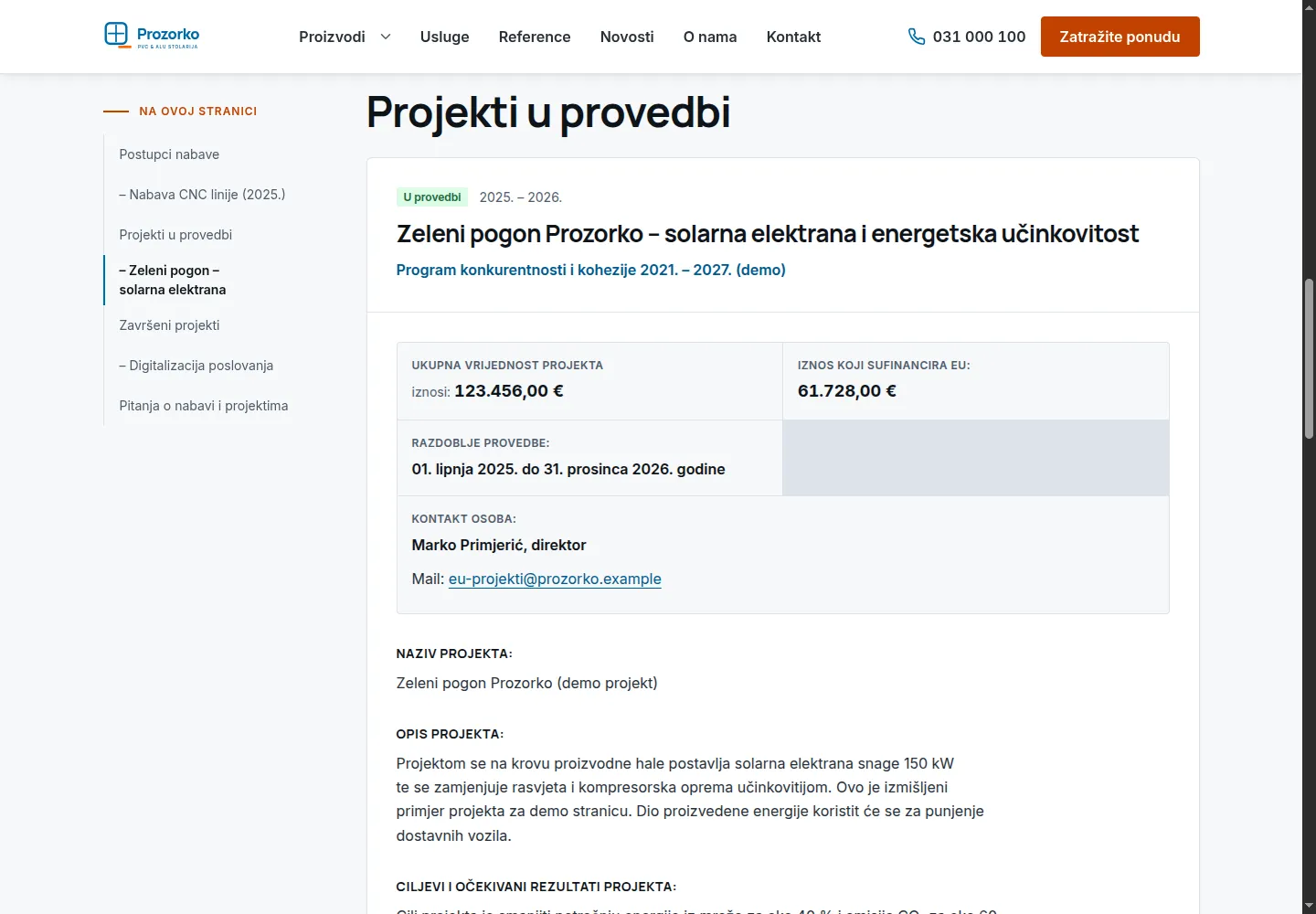Select Kontakt in the navigation
The image size is (1316, 914).
[793, 37]
